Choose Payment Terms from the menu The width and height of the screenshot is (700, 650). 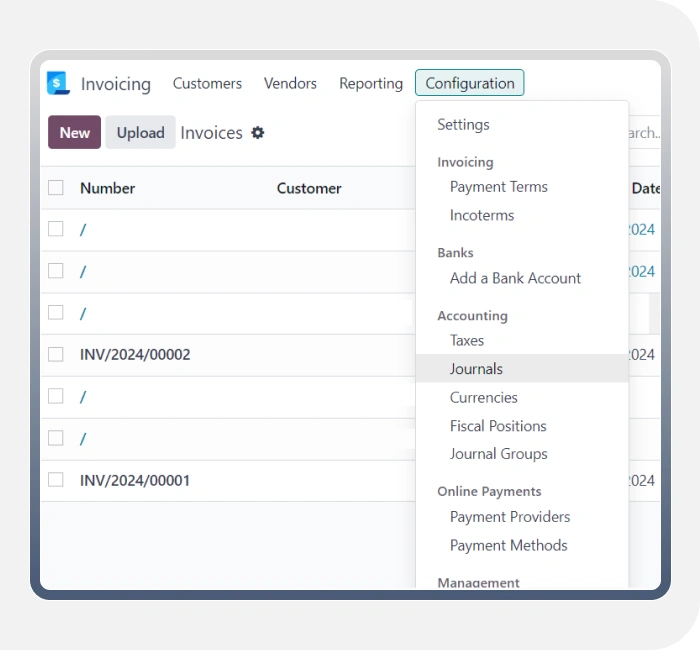tap(499, 187)
